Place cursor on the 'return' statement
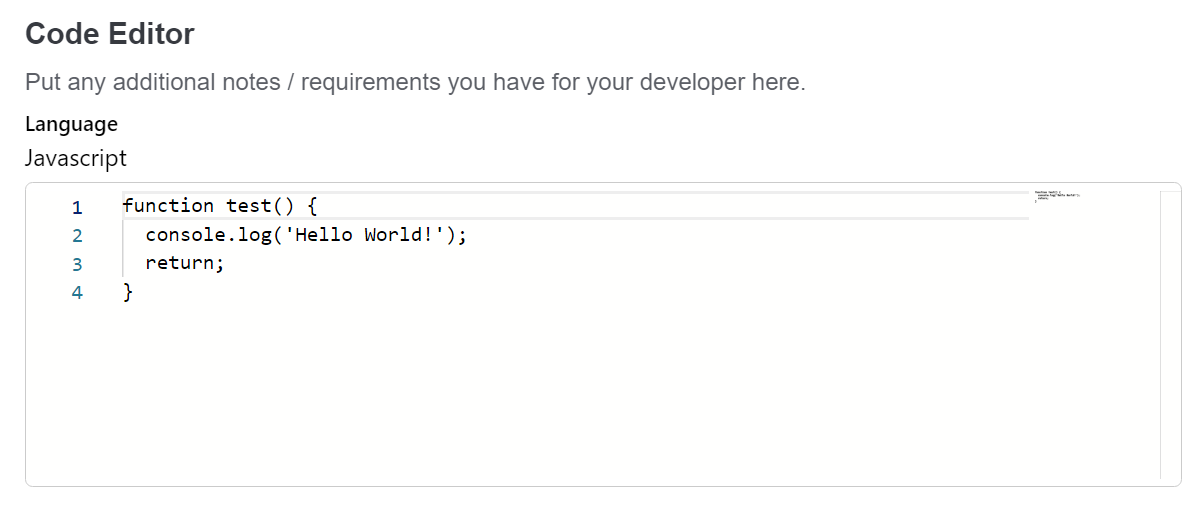Viewport: 1193px width, 506px height. point(180,264)
